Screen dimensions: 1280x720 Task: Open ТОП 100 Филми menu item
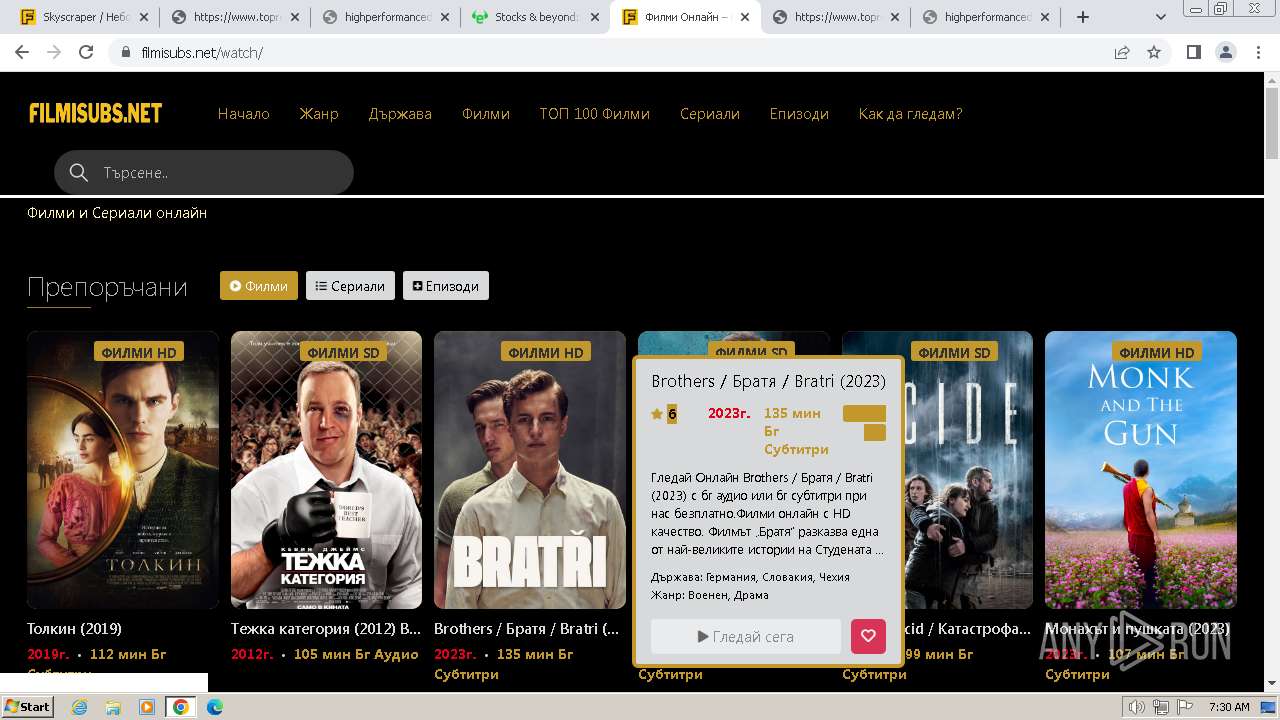595,114
